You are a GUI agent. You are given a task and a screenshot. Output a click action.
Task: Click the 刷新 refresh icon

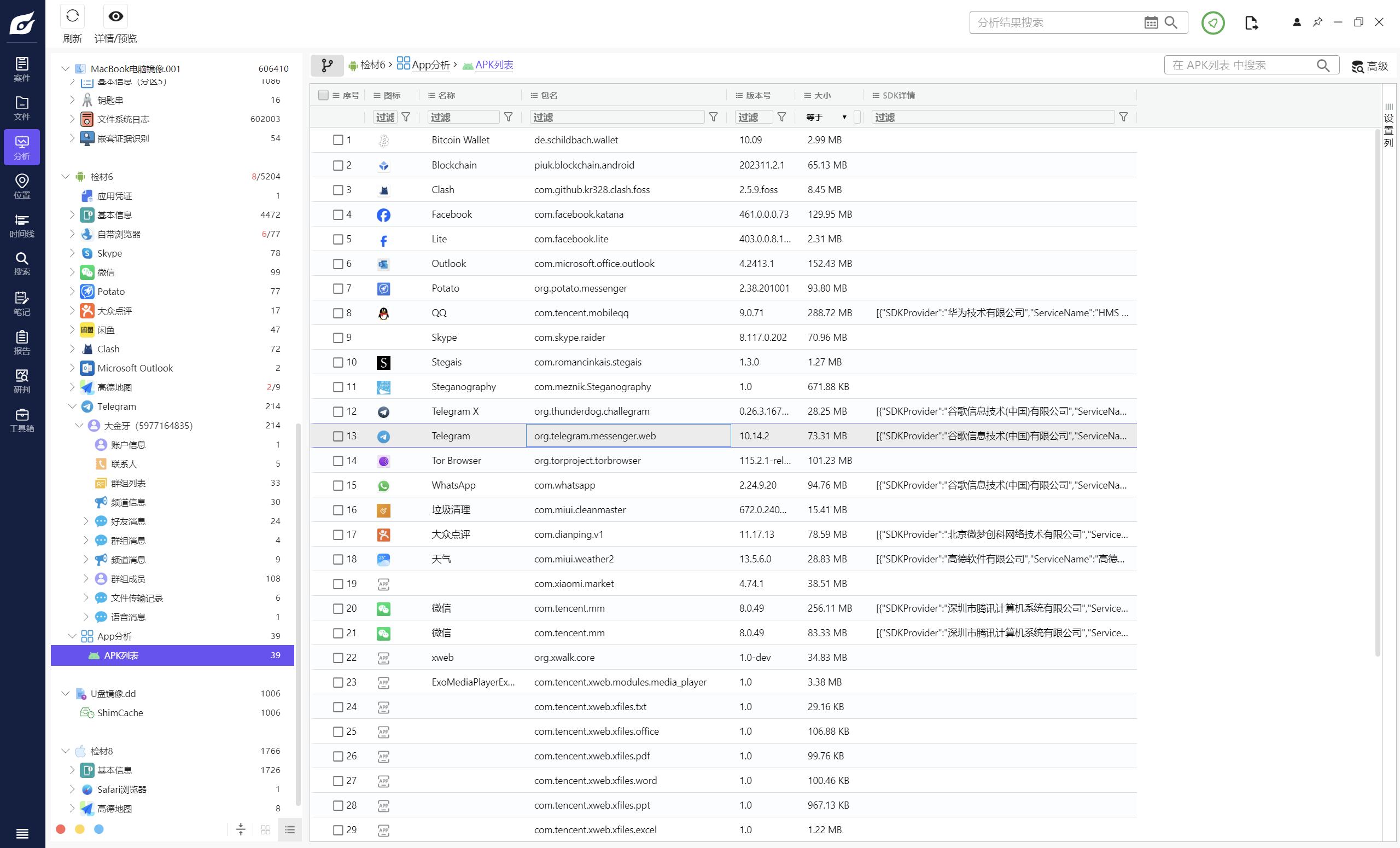(72, 16)
